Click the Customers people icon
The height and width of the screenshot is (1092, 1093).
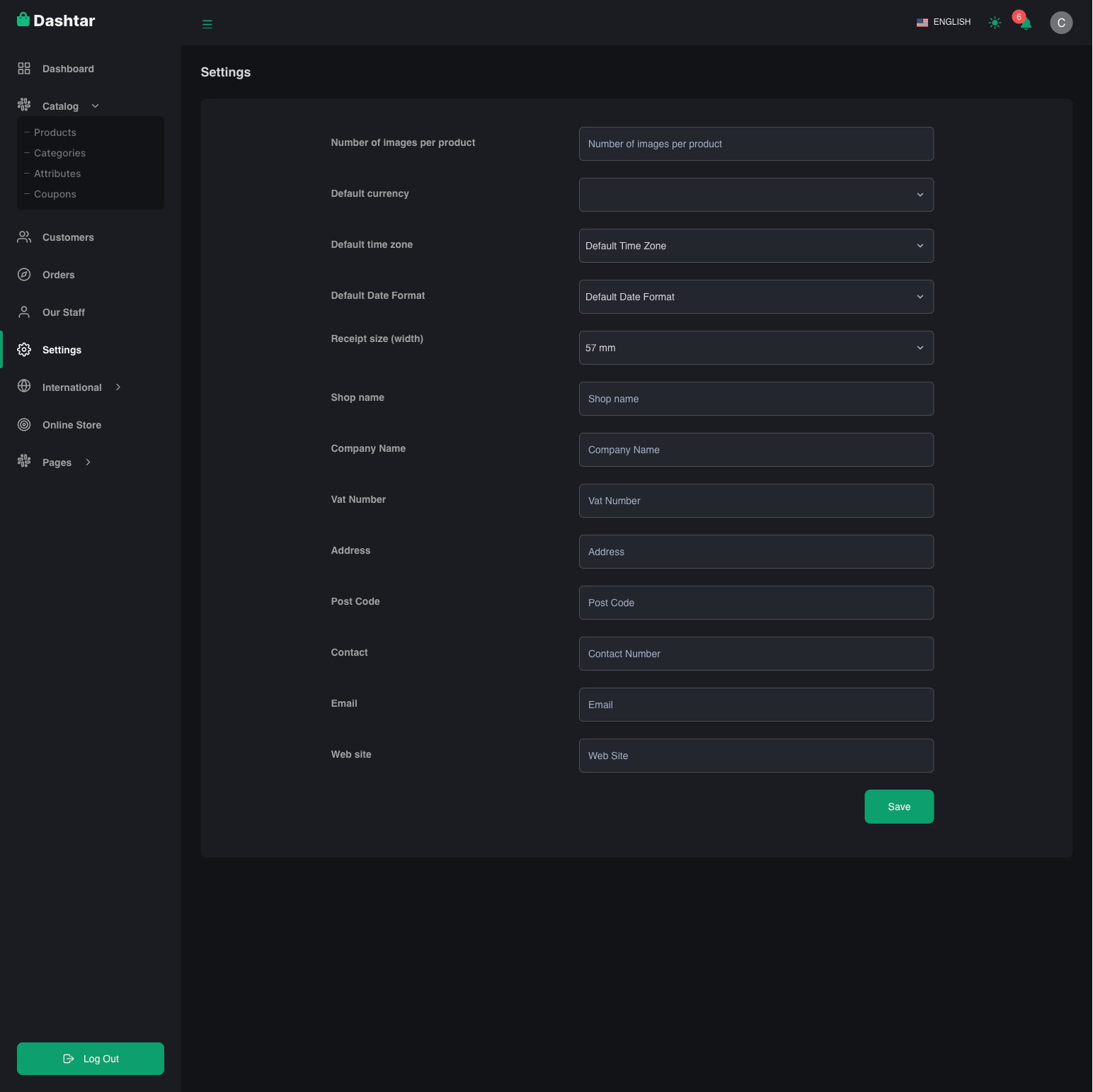[24, 237]
